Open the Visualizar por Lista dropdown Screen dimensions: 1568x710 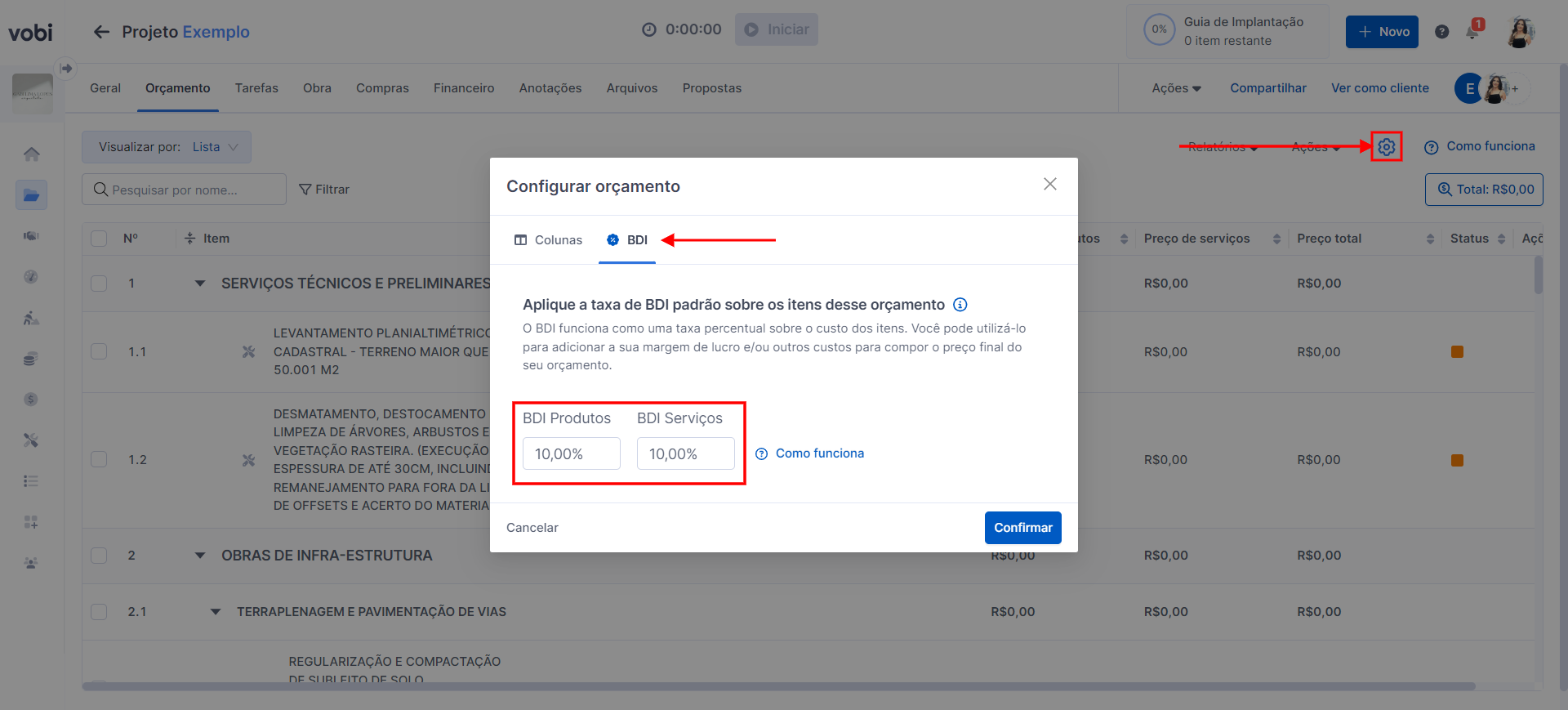click(167, 147)
